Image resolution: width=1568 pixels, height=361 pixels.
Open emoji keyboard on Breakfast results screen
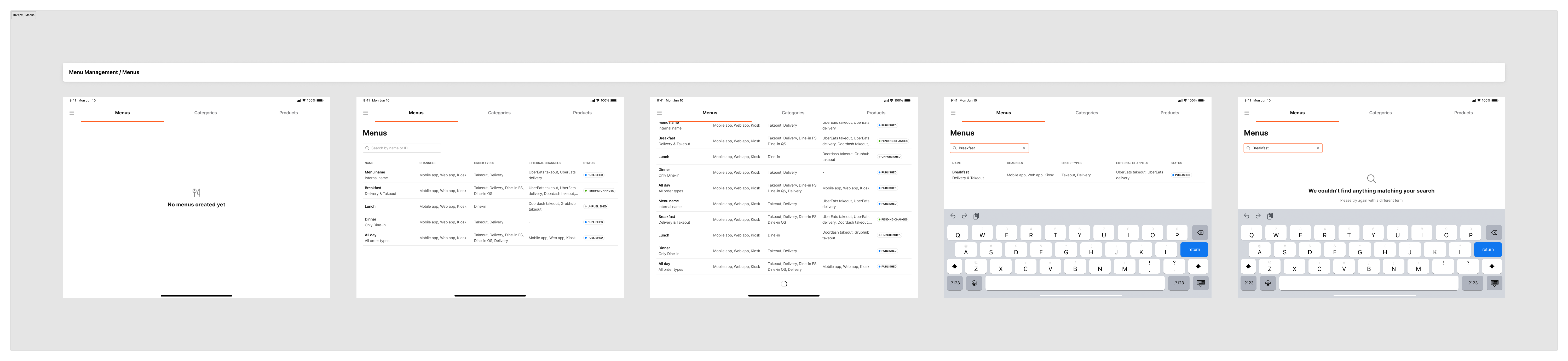click(x=974, y=283)
